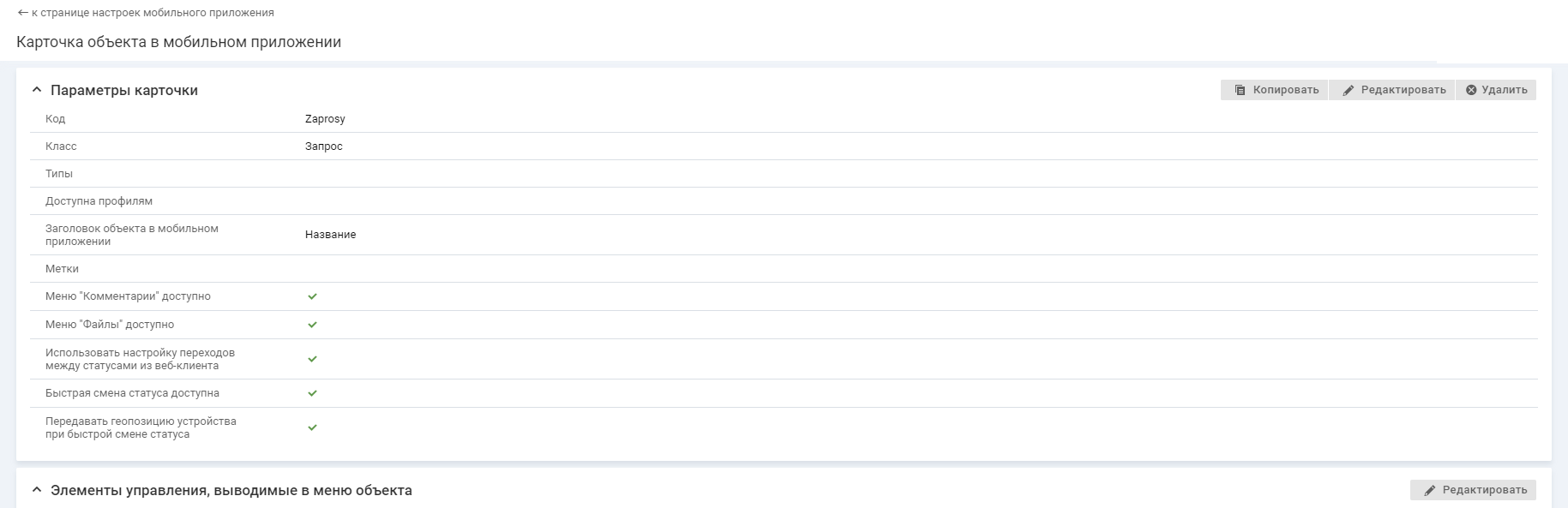Click the Zaprosy code value
The image size is (1568, 508).
[325, 119]
